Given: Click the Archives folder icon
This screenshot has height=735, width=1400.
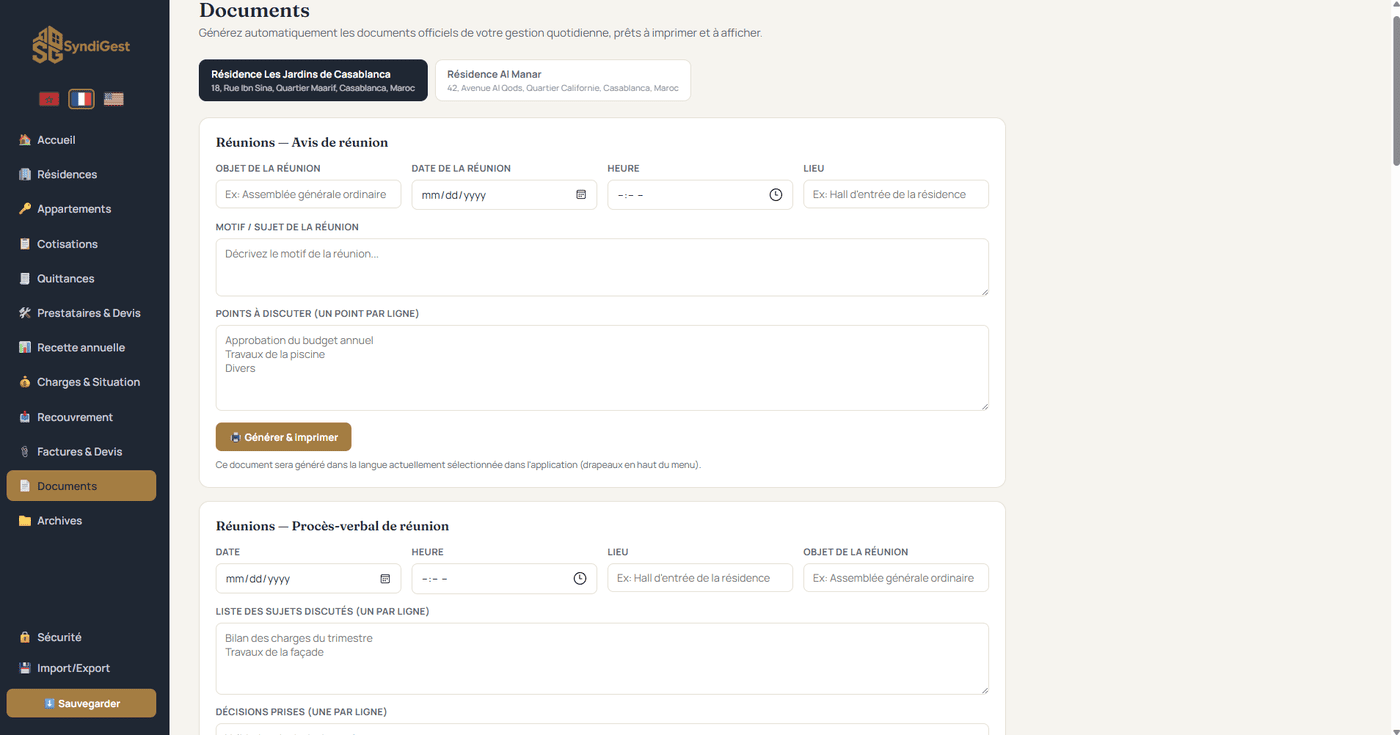Looking at the screenshot, I should (x=25, y=521).
